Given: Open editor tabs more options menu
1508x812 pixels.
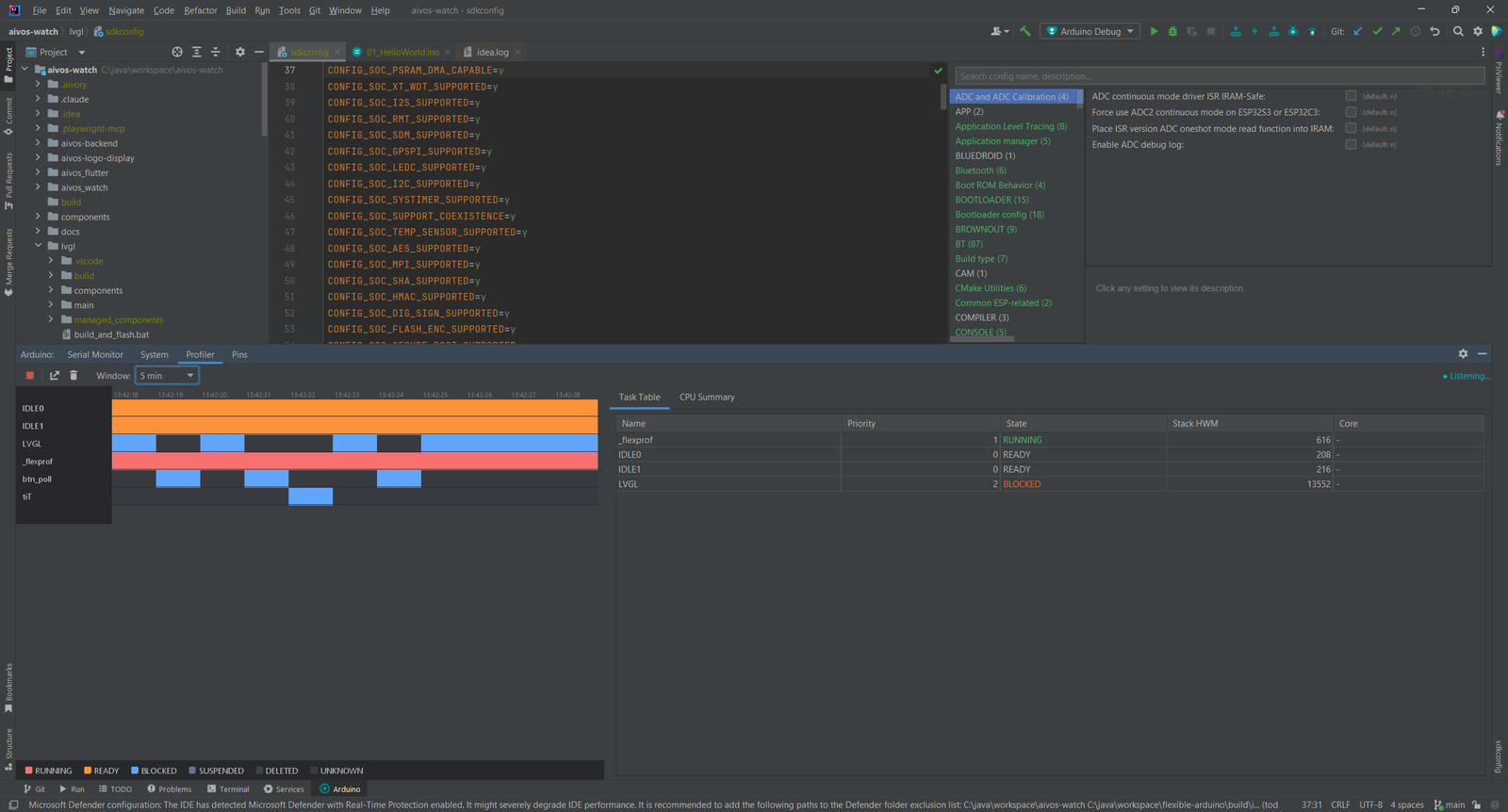Looking at the screenshot, I should tap(1483, 52).
